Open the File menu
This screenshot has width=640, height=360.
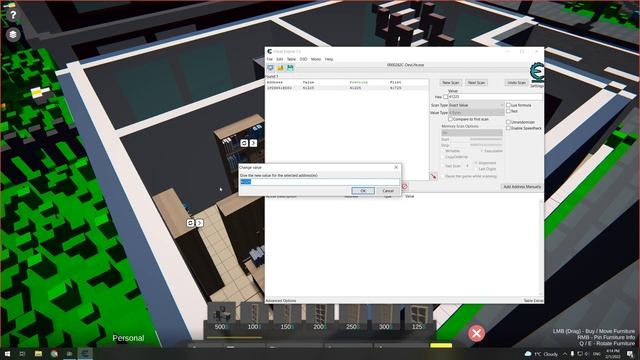[x=269, y=59]
